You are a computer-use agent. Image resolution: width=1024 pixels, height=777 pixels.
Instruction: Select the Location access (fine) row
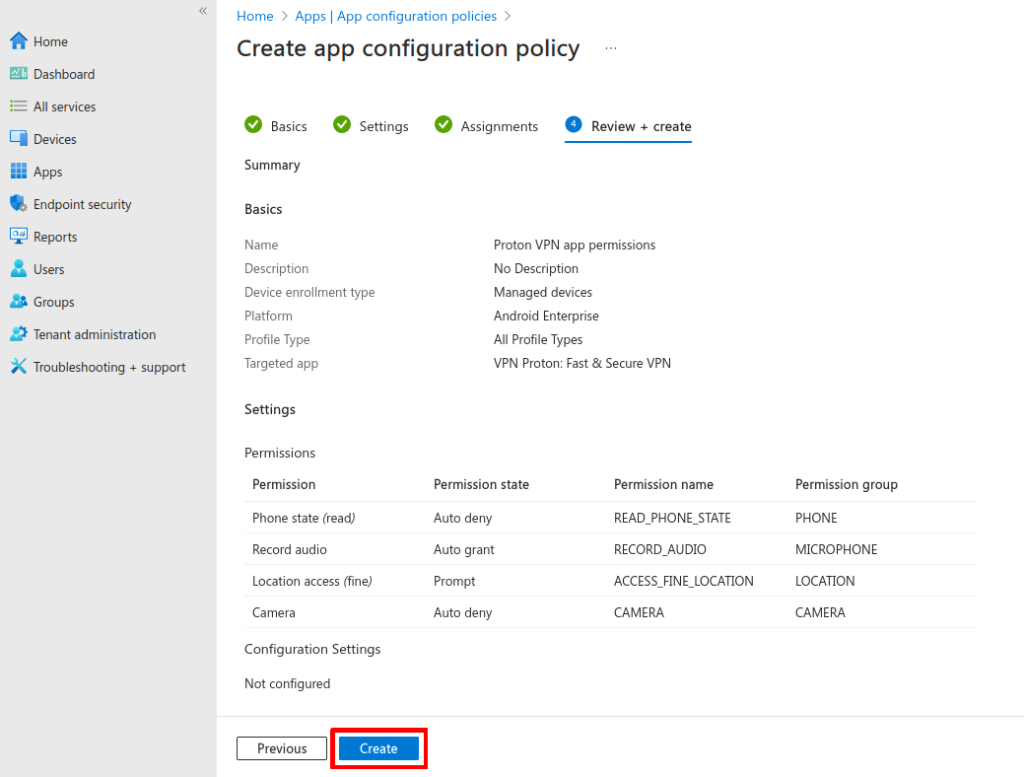(x=610, y=580)
